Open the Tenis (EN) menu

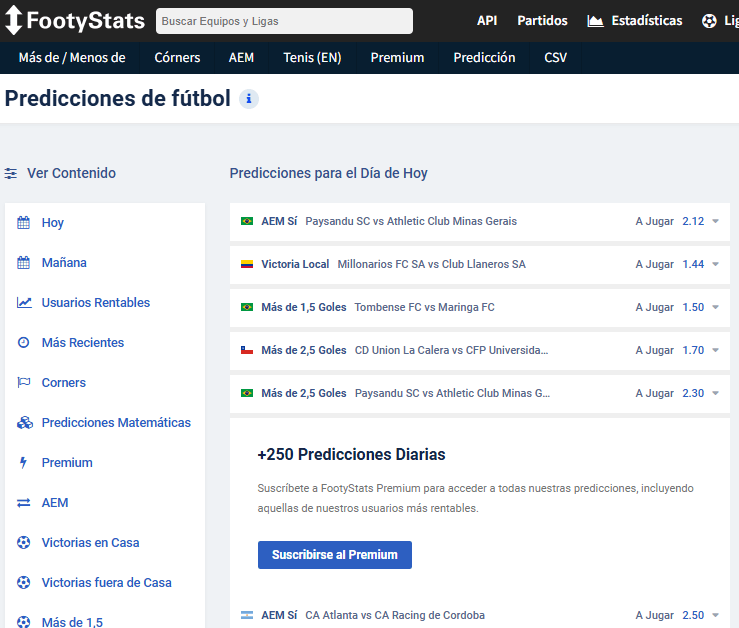(312, 58)
